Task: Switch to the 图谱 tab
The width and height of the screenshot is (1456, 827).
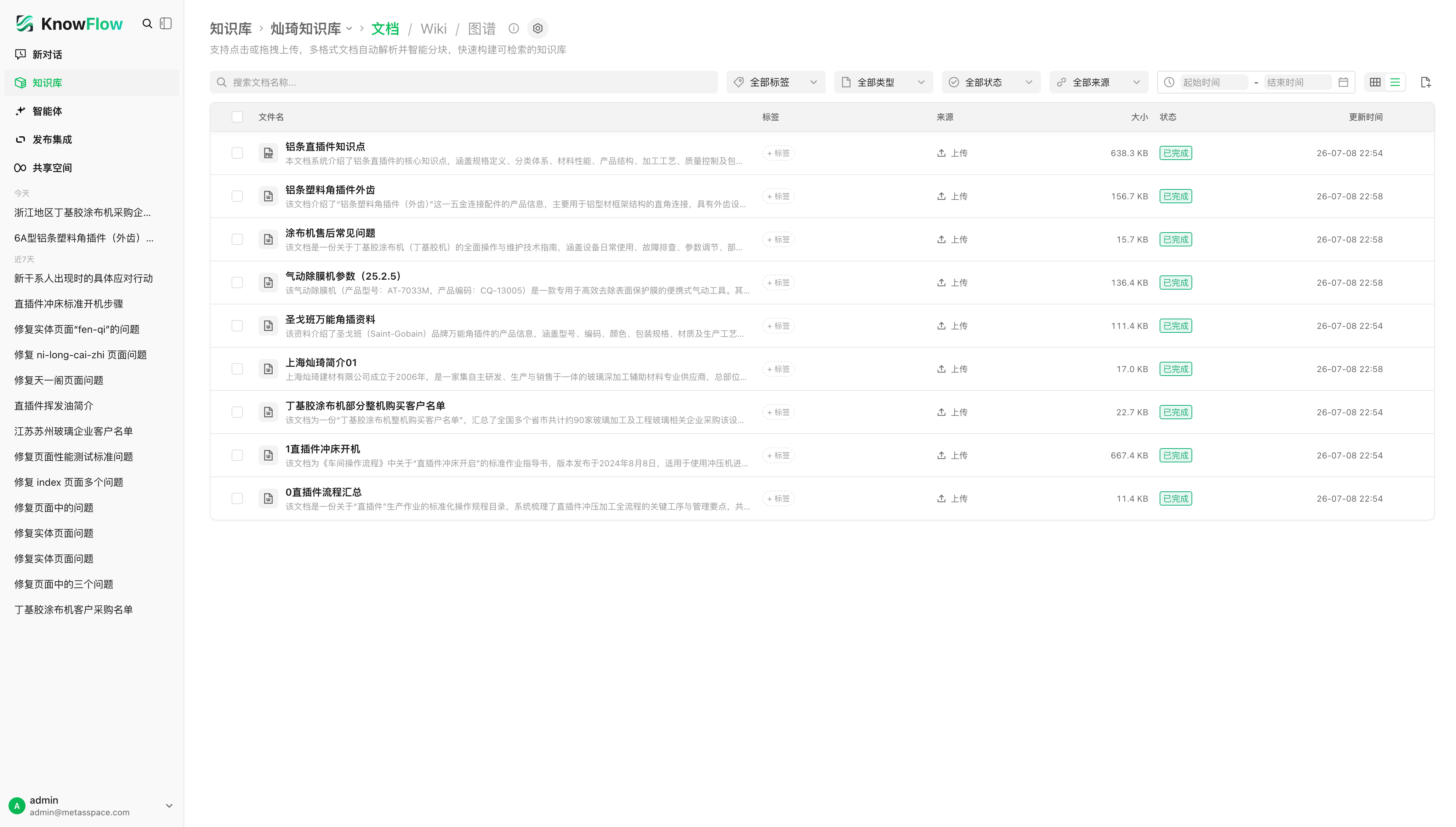Action: point(482,28)
